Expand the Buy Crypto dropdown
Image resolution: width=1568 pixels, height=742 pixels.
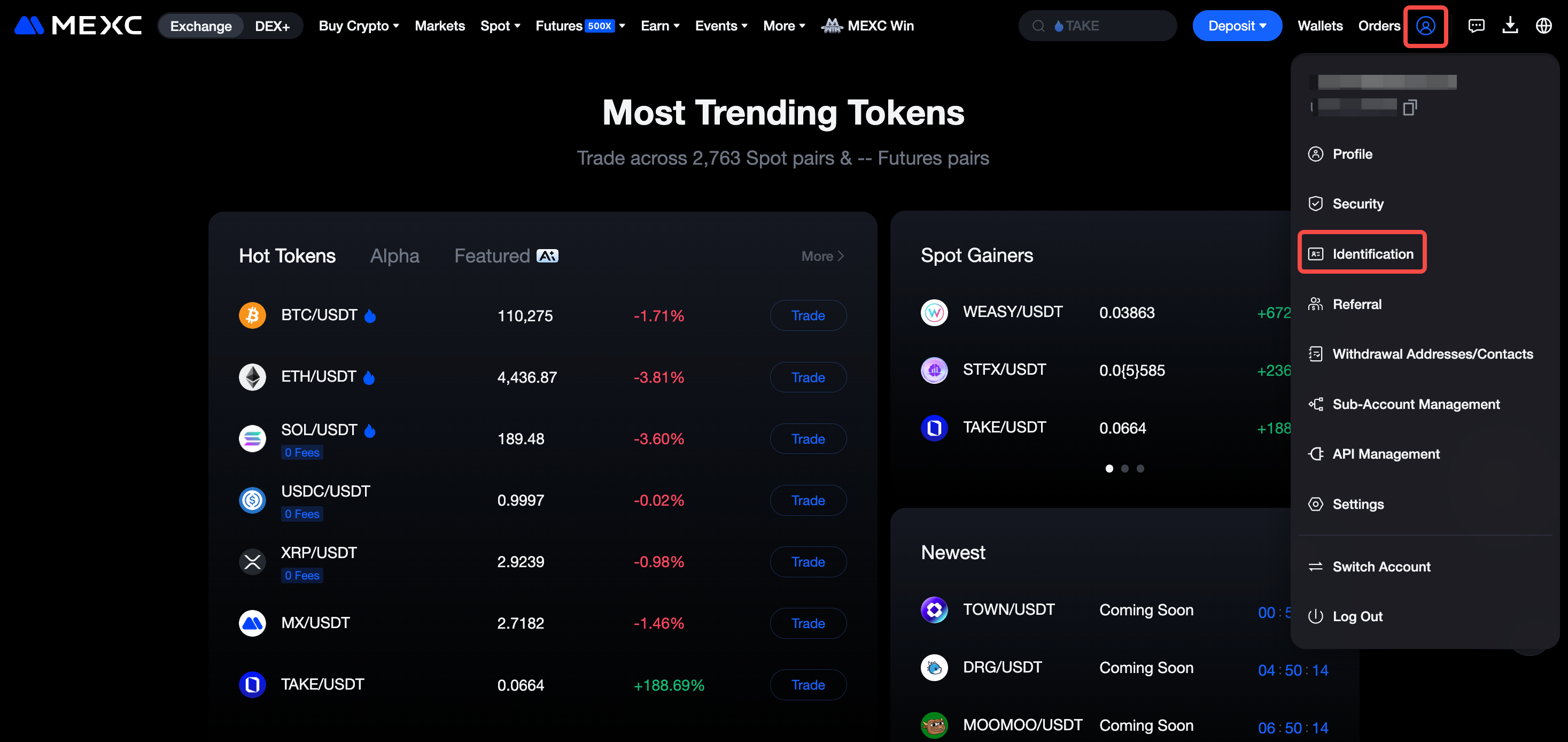tap(359, 26)
